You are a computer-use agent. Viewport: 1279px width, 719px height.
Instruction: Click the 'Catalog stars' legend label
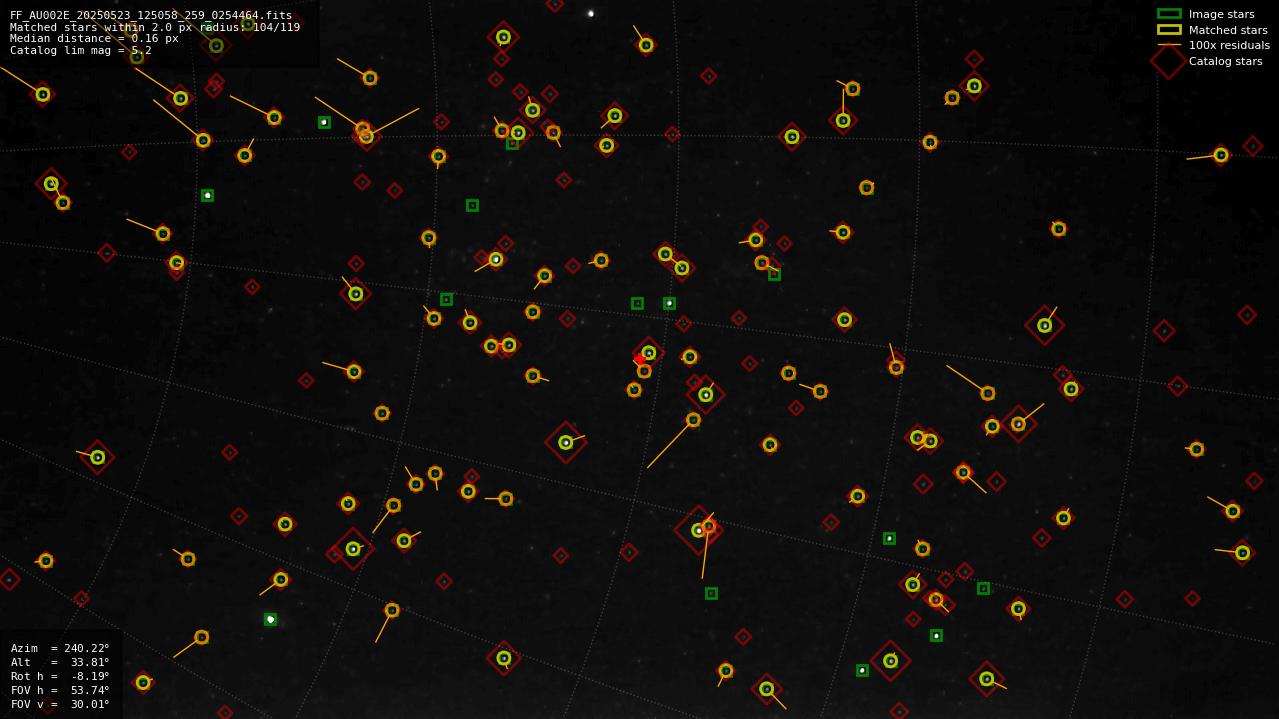[1225, 61]
